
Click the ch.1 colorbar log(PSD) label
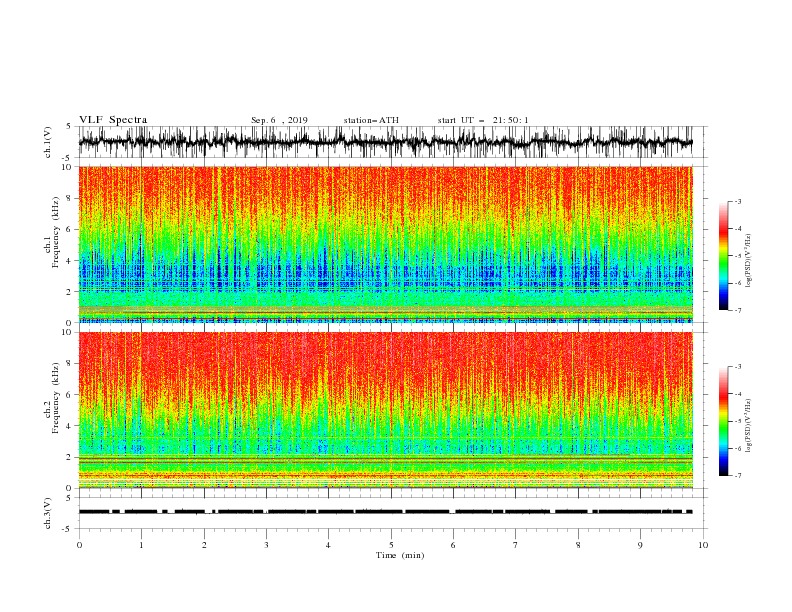(x=748, y=261)
